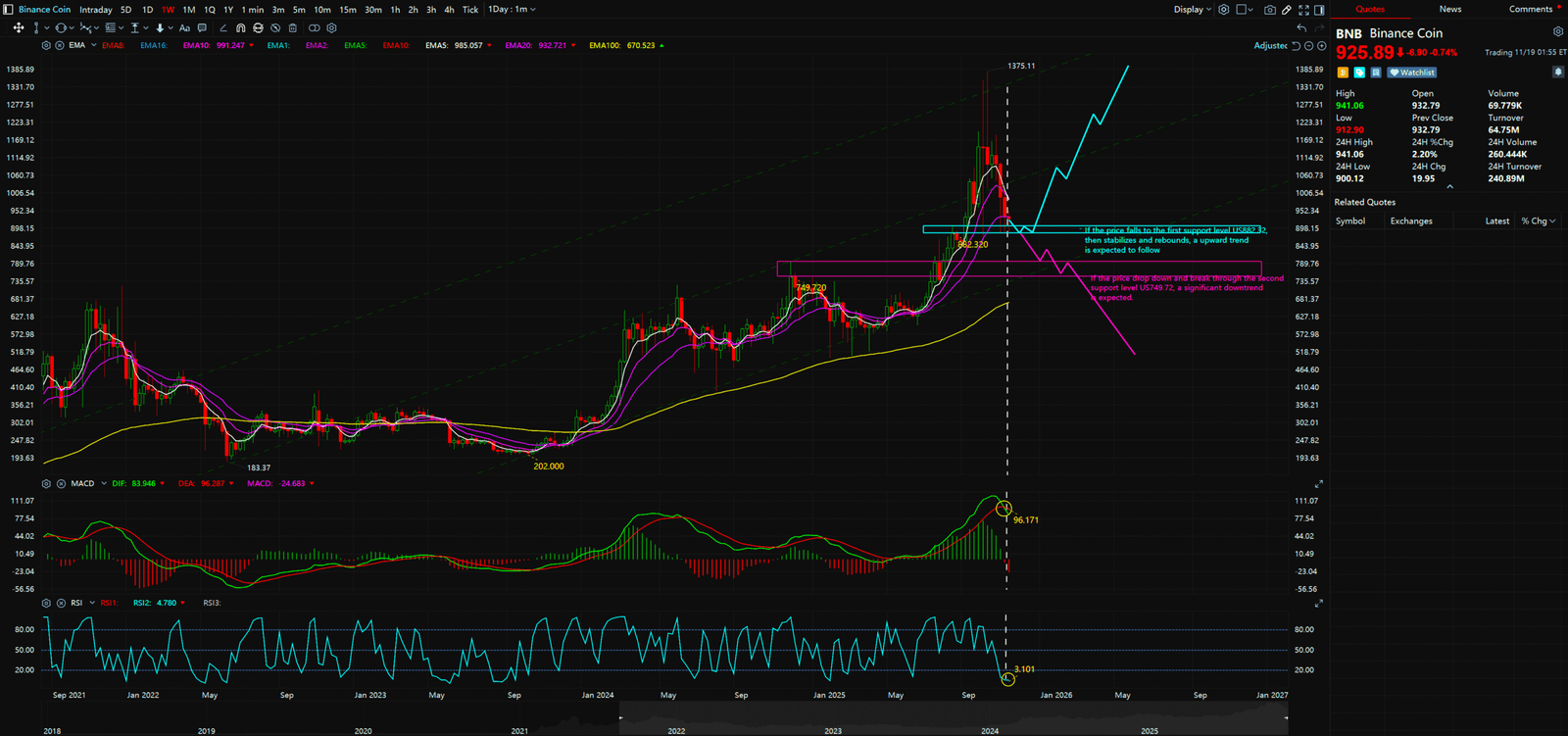Open the Comments tab
1568x736 pixels.
1530,9
